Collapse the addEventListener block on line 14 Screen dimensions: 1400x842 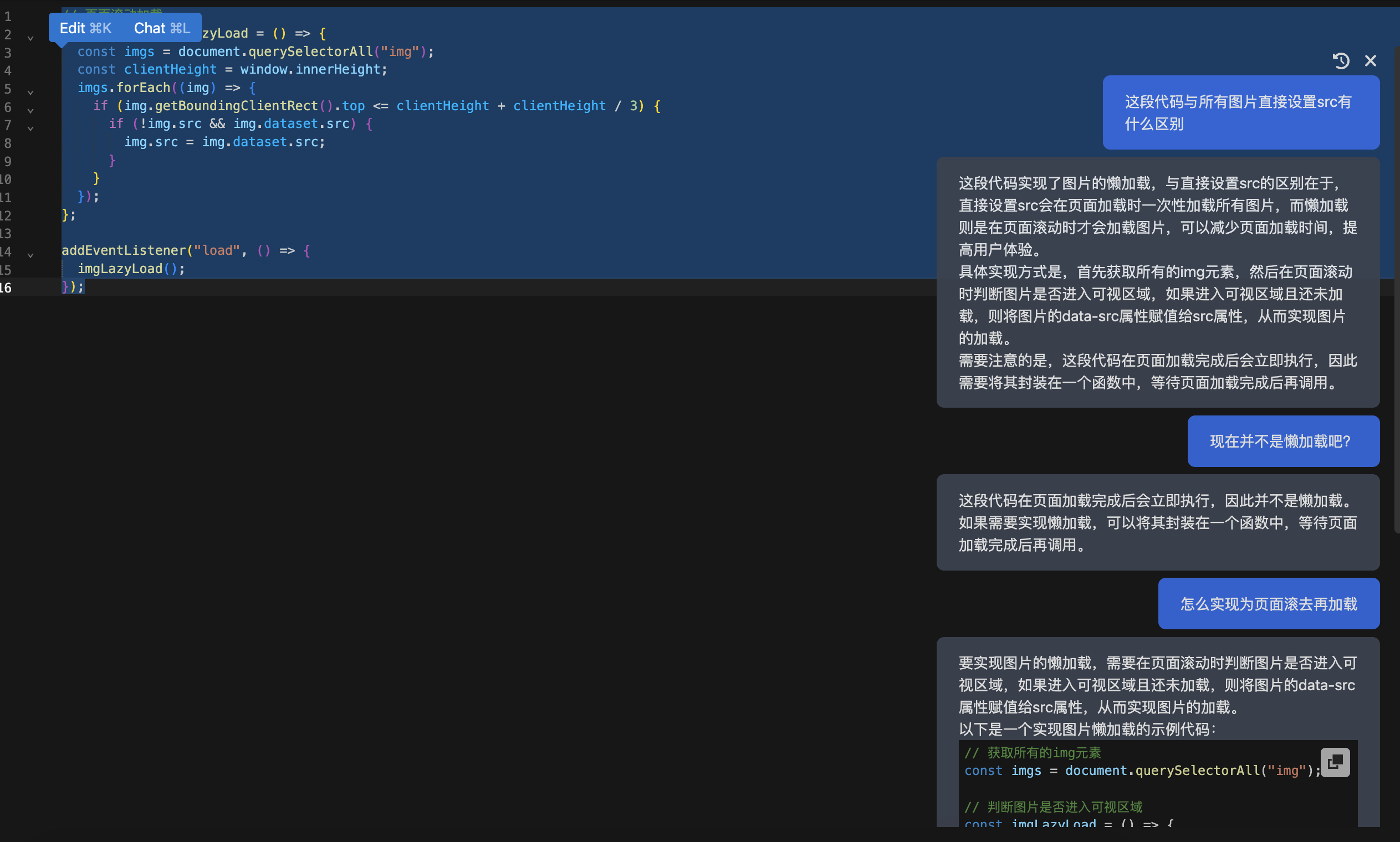point(30,255)
